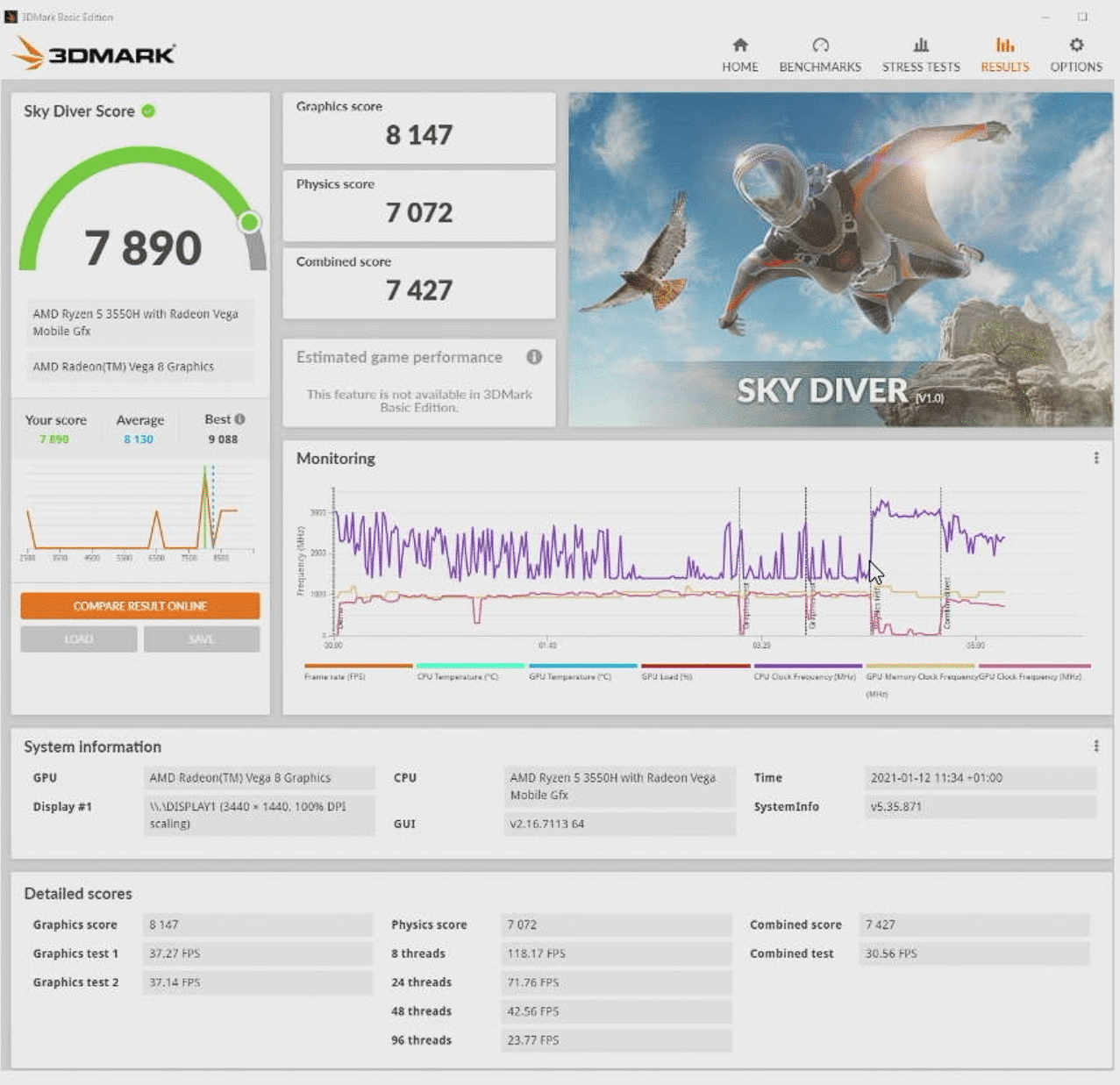Click the GPU Load legend bar
The image size is (1120, 1085).
(696, 666)
